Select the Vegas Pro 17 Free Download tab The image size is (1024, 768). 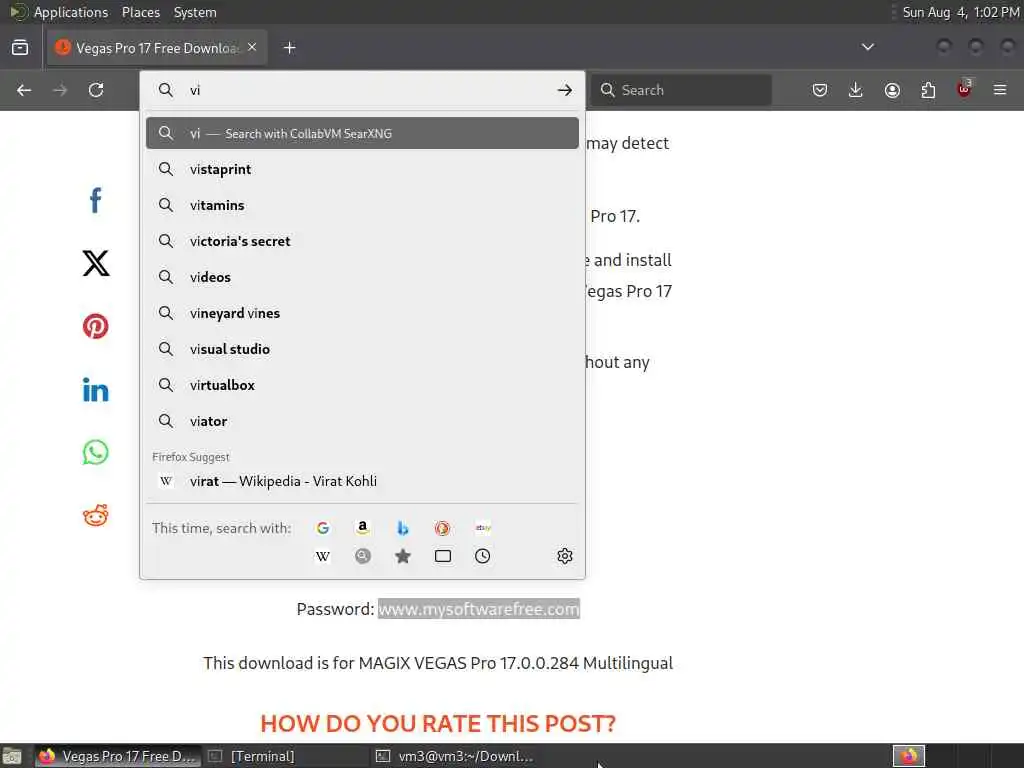pos(157,48)
